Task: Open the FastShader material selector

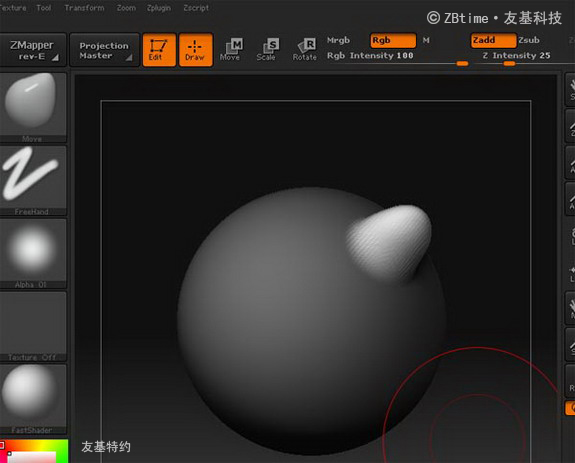Action: 33,399
